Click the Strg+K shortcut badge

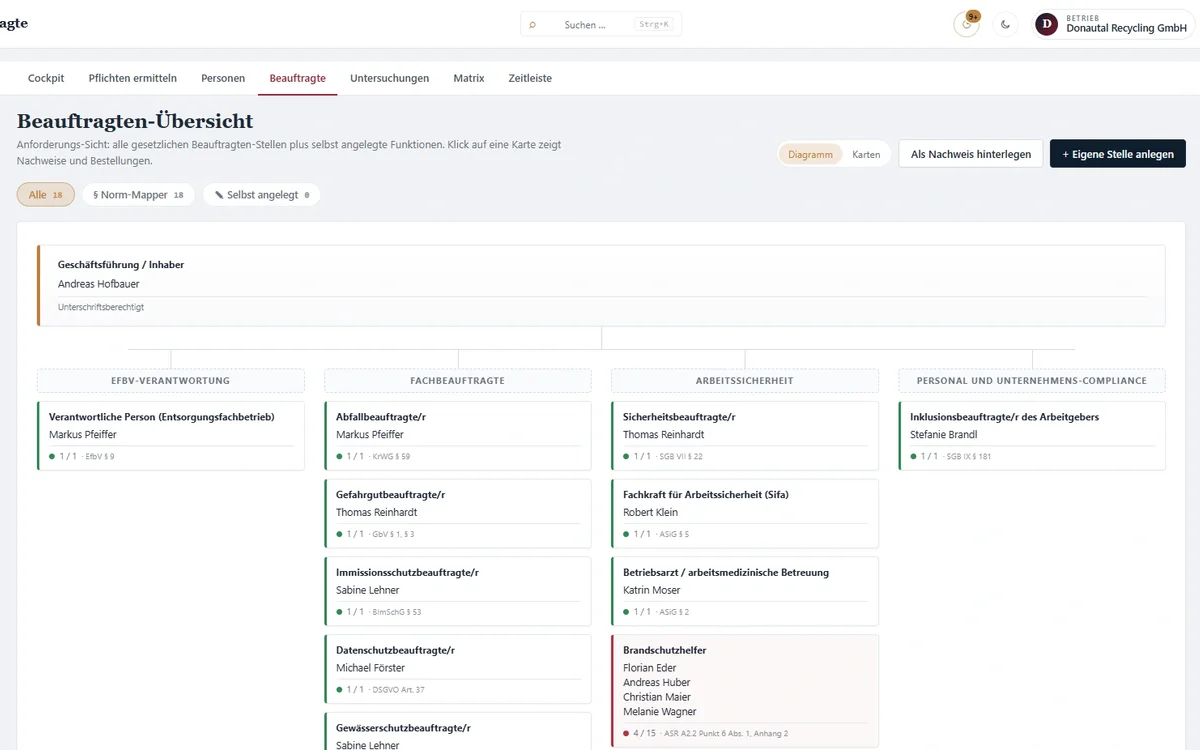pos(653,24)
